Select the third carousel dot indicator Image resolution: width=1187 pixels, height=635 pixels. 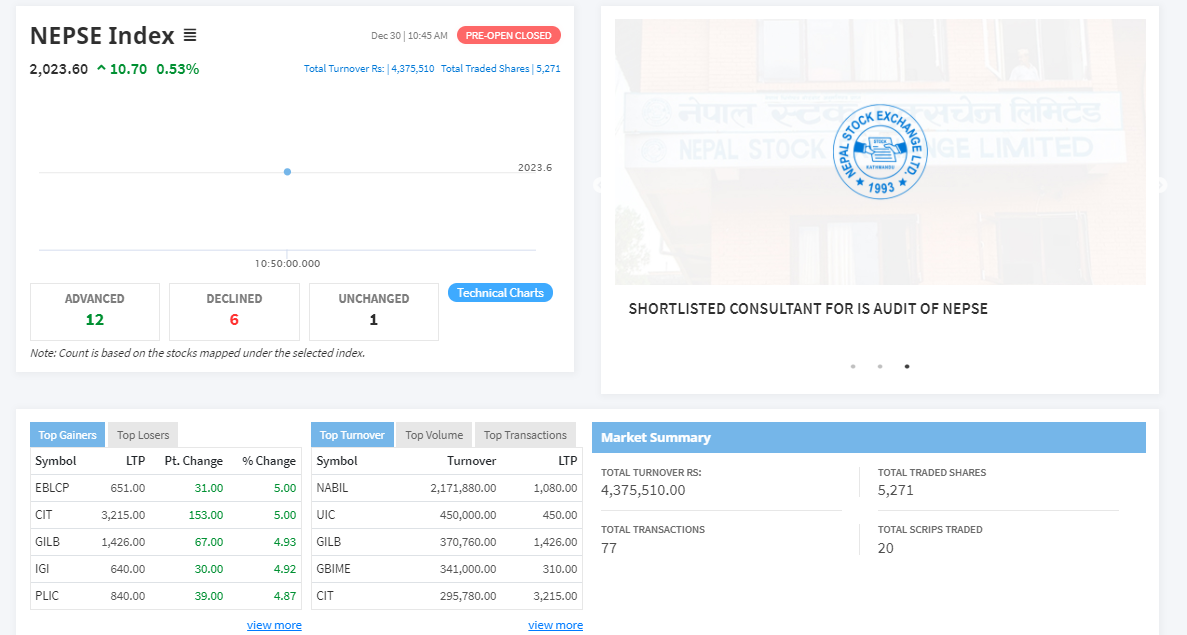point(907,366)
